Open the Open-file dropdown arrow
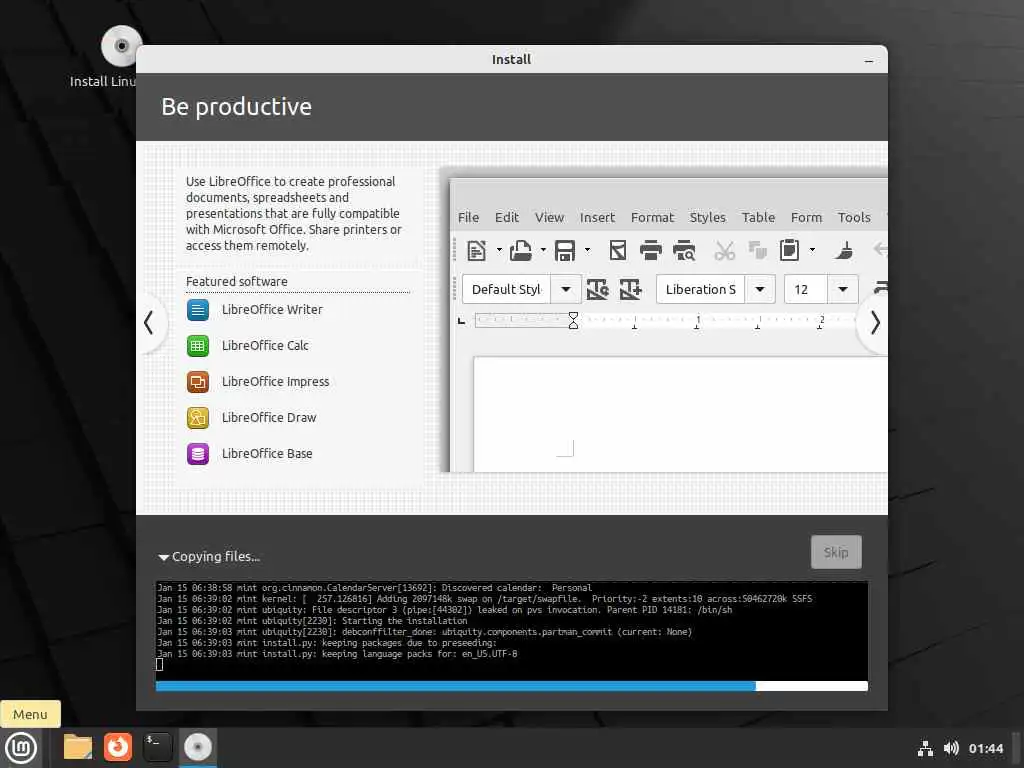The width and height of the screenshot is (1024, 768). click(x=543, y=250)
